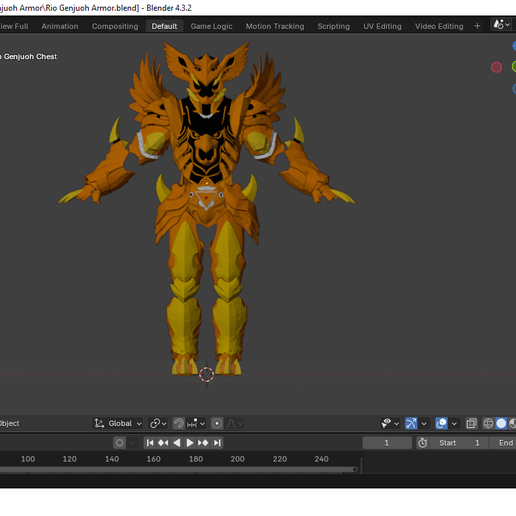Click the 3D cursor at the model's feet
Image resolution: width=516 pixels, height=516 pixels.
pyautogui.click(x=206, y=374)
